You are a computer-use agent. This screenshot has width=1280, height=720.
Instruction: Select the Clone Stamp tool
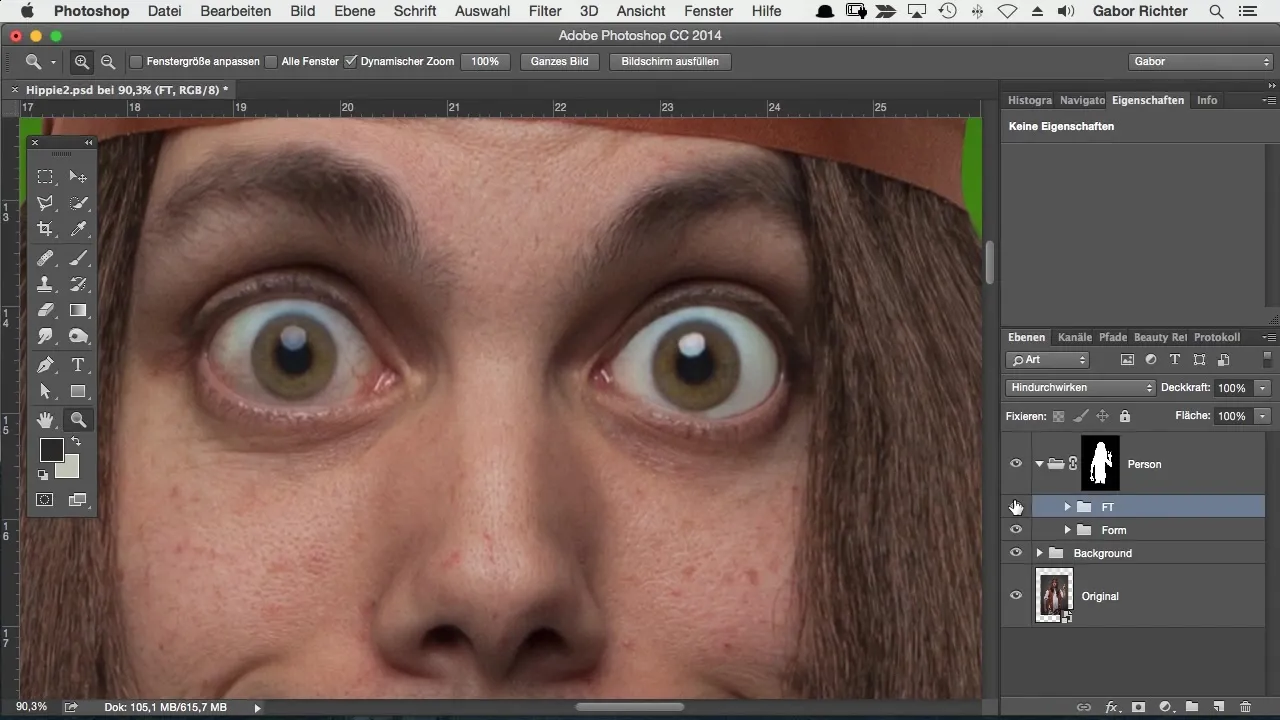45,285
